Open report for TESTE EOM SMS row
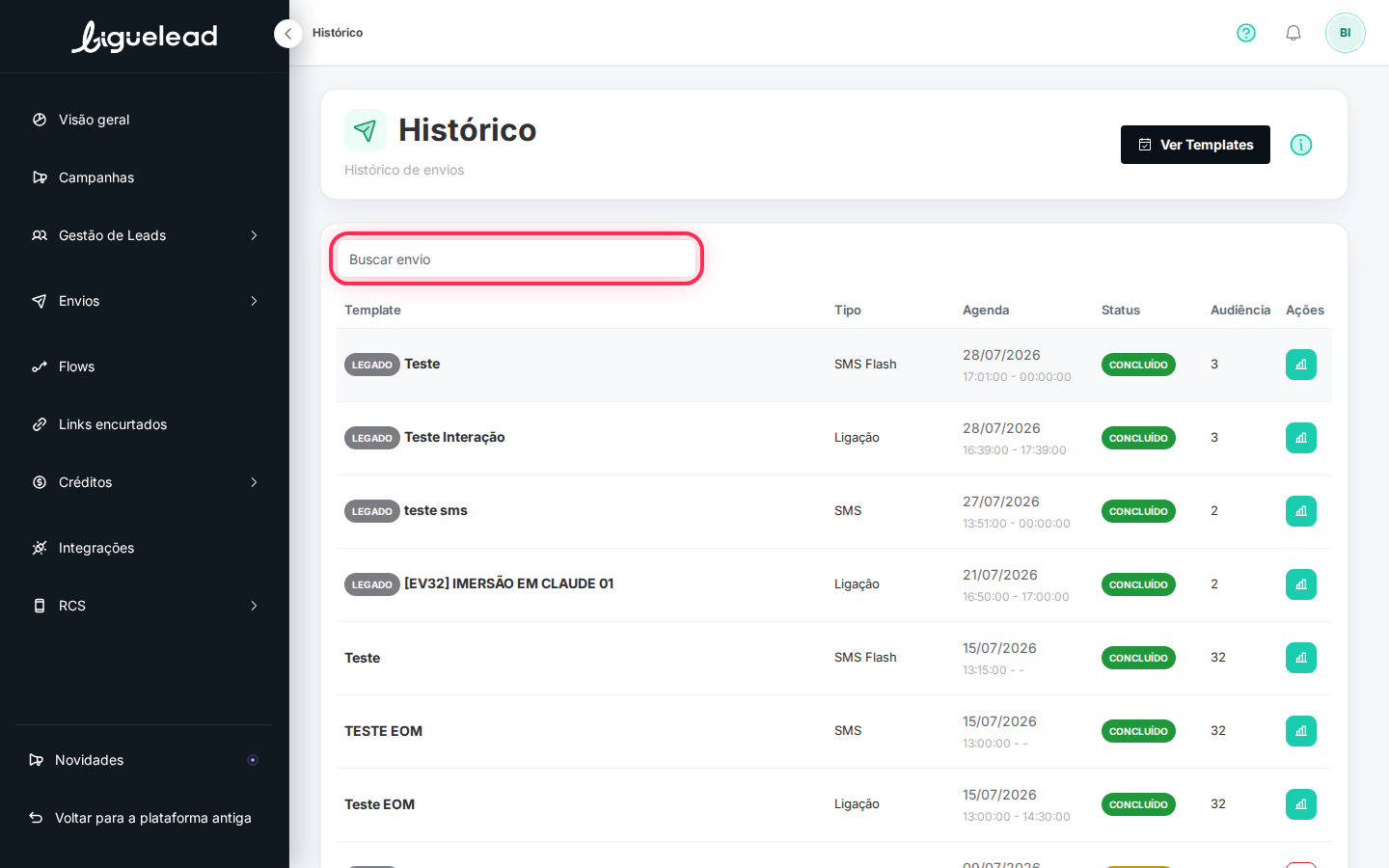 point(1301,731)
